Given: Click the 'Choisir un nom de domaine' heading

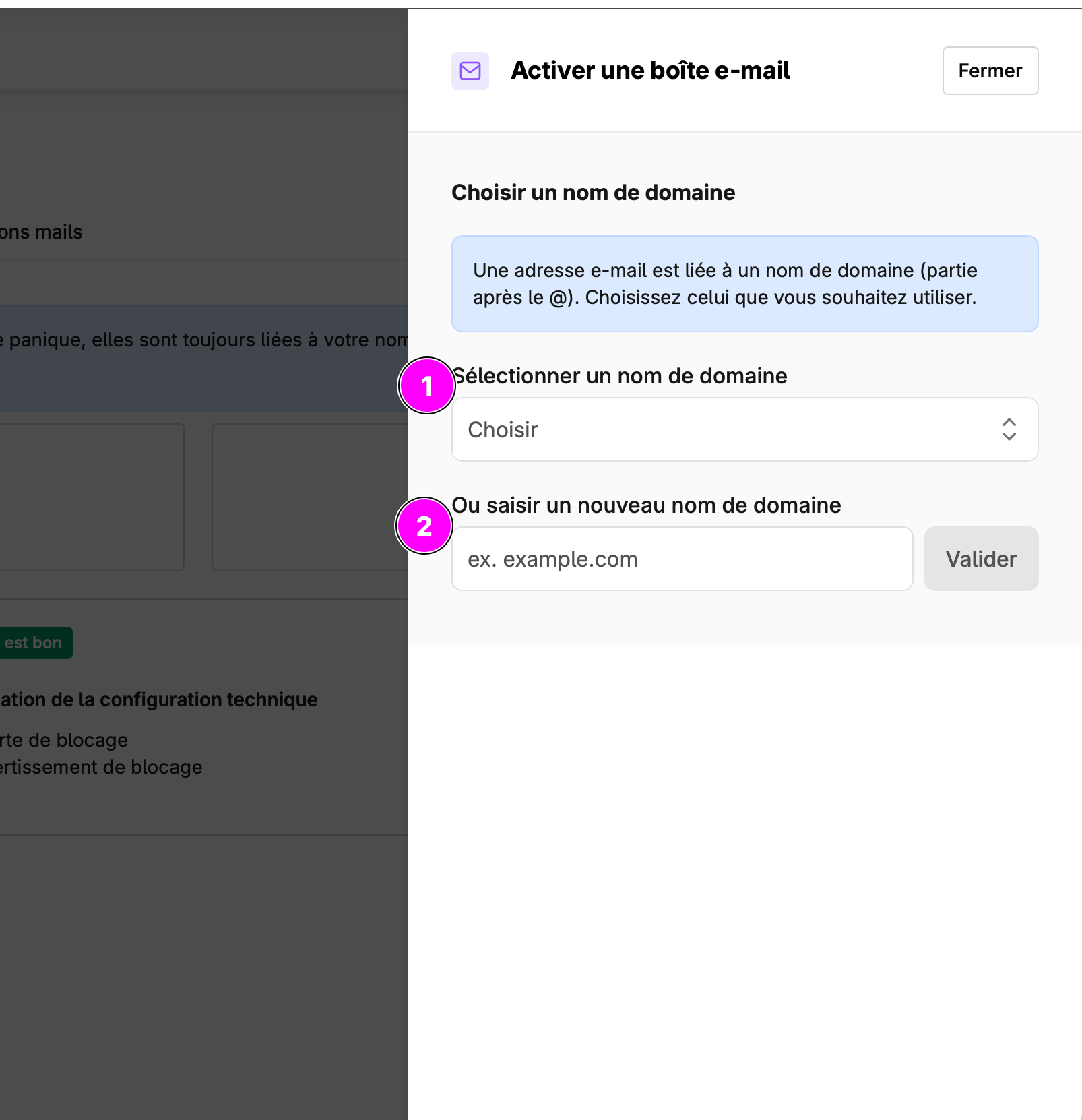Looking at the screenshot, I should point(593,193).
